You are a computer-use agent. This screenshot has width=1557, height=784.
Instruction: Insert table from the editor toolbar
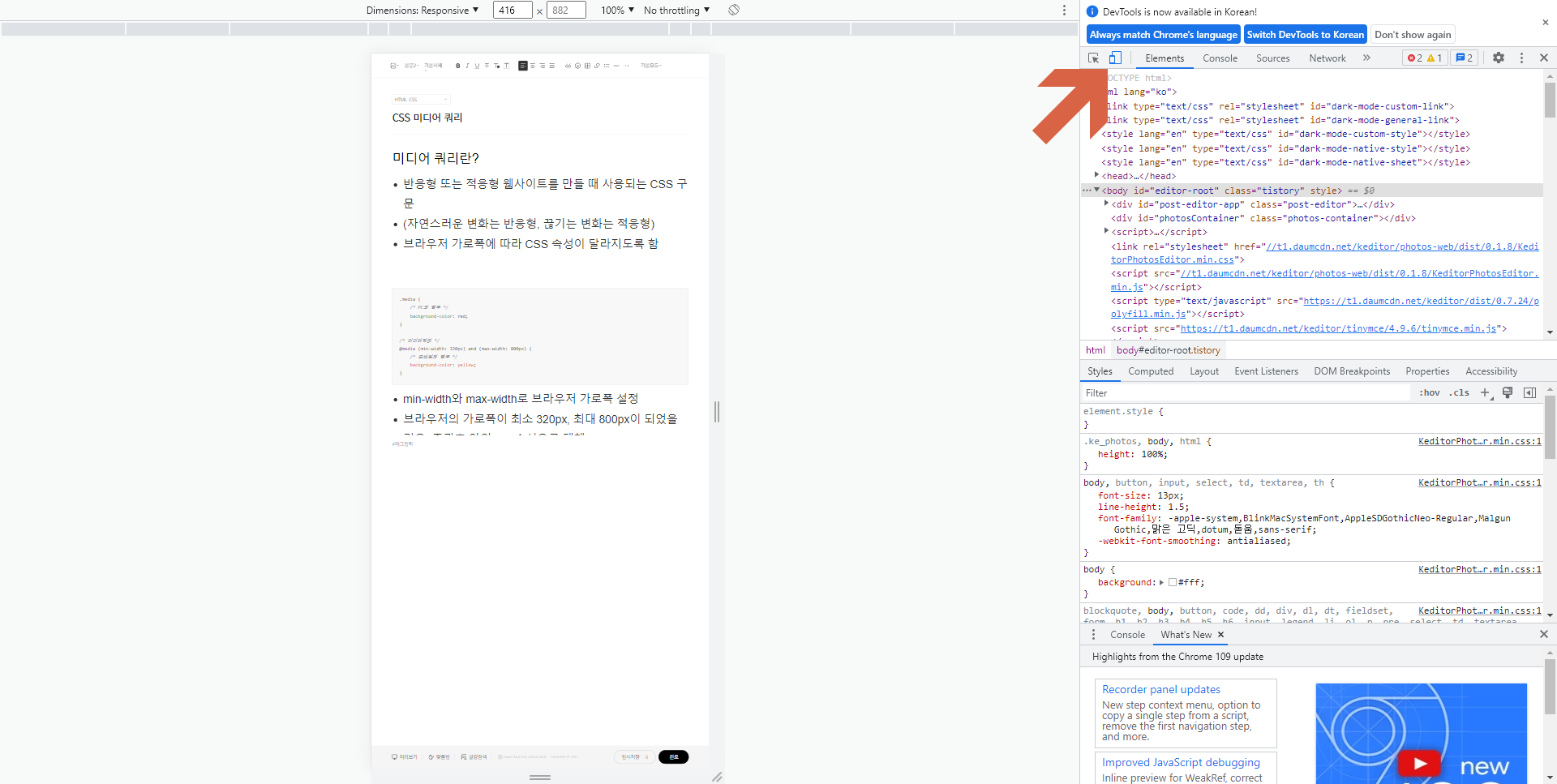click(587, 66)
